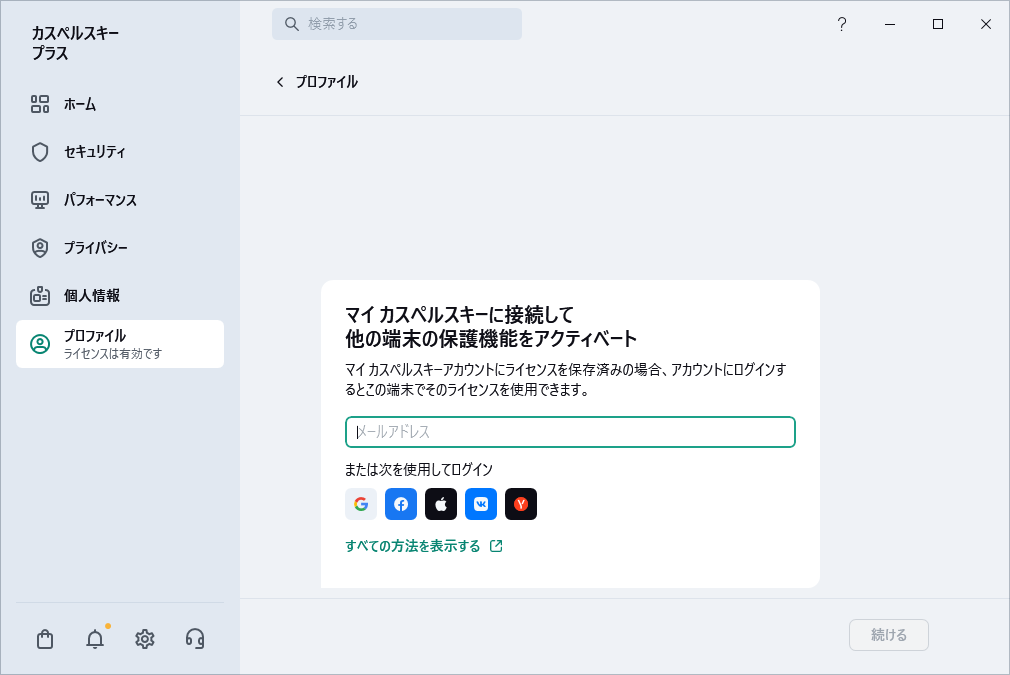The image size is (1010, 675).
Task: Click the 個人情報 identity card icon
Action: point(40,296)
